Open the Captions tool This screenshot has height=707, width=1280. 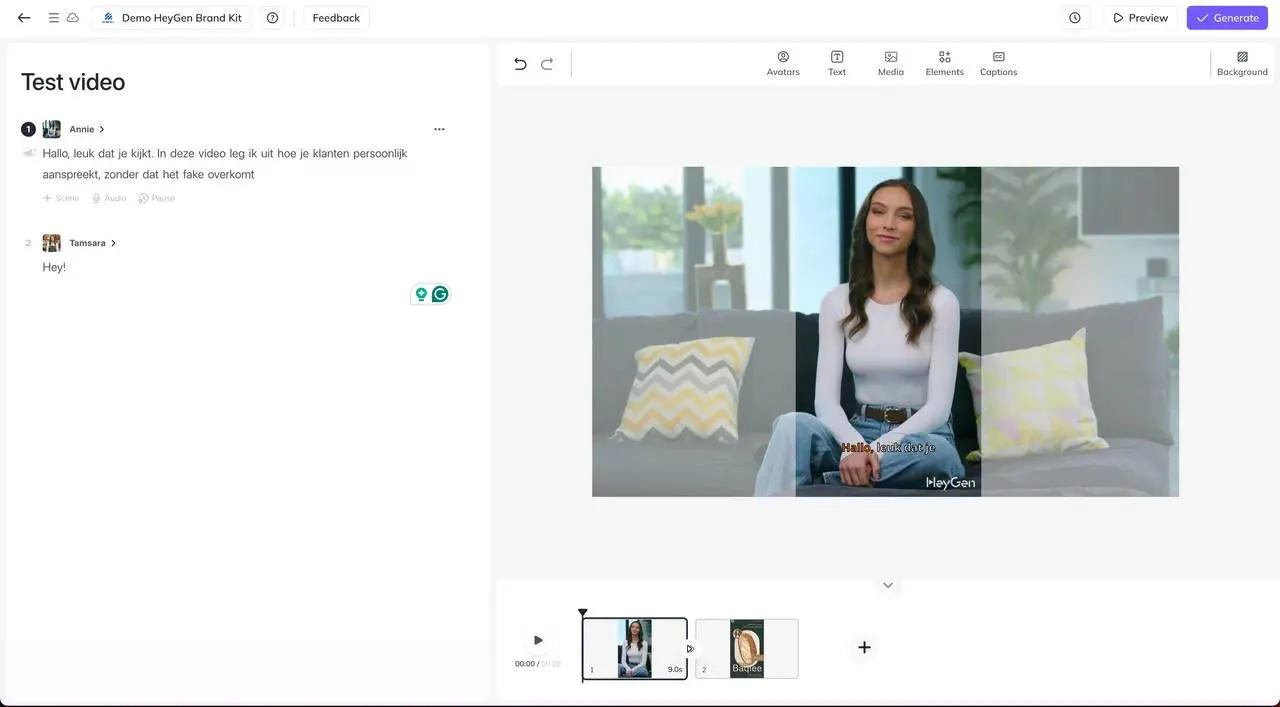(x=998, y=64)
